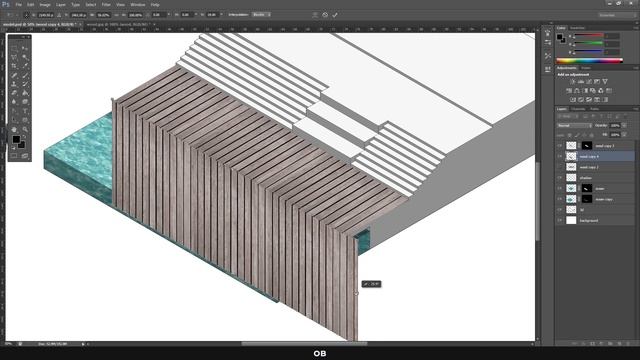Click the red channel slider in Color panel
The image size is (640, 360).
point(589,36)
